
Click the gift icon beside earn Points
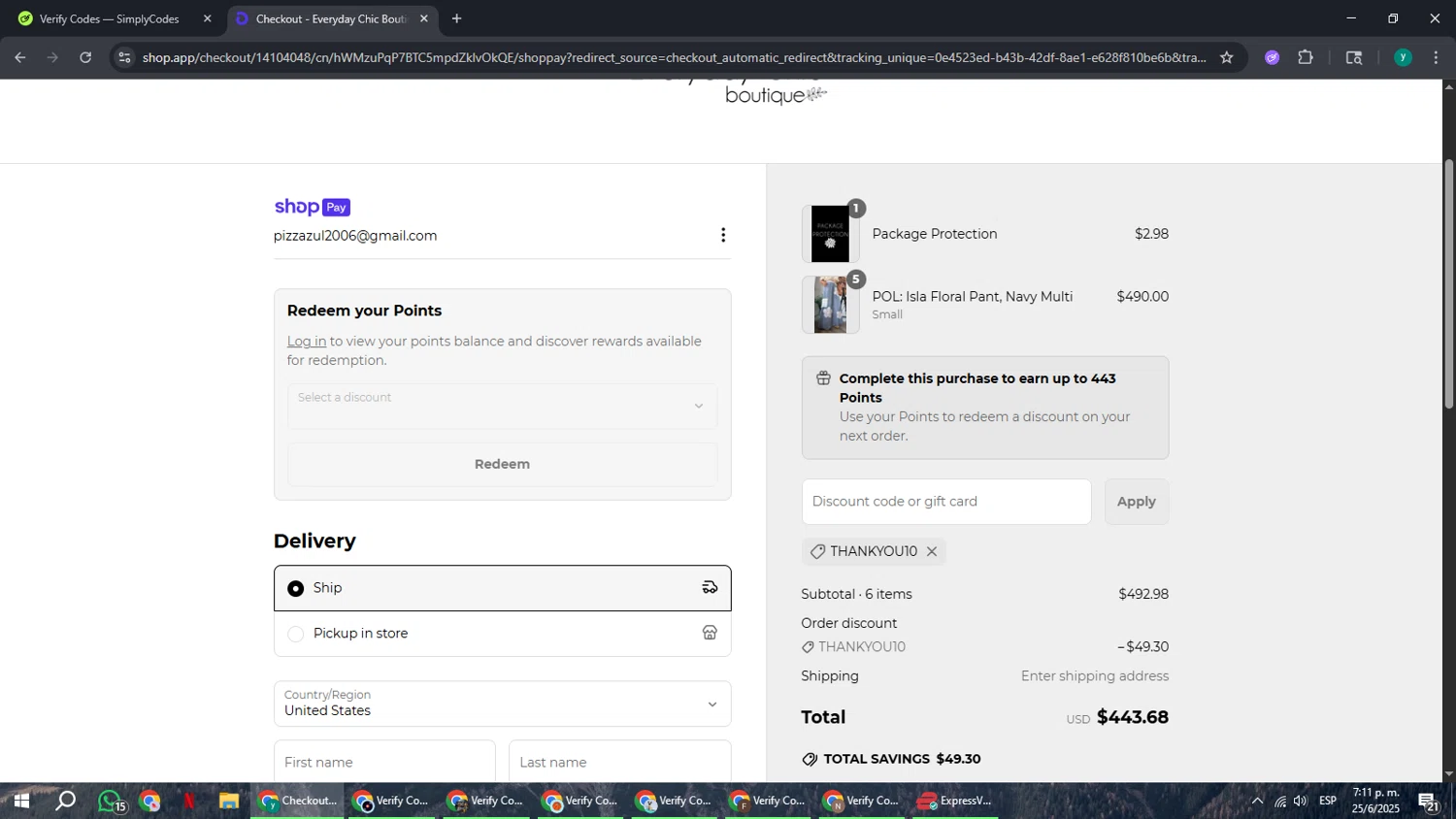(x=822, y=378)
